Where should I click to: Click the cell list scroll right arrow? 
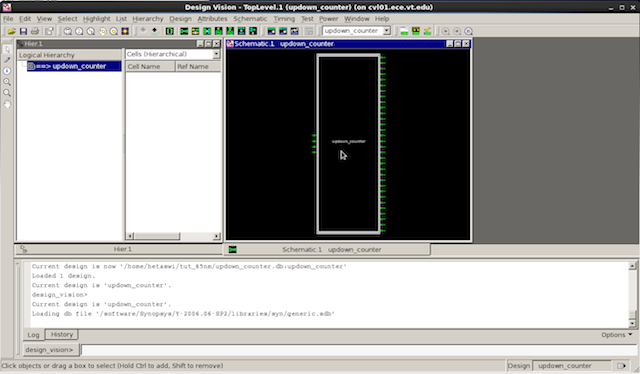217,236
